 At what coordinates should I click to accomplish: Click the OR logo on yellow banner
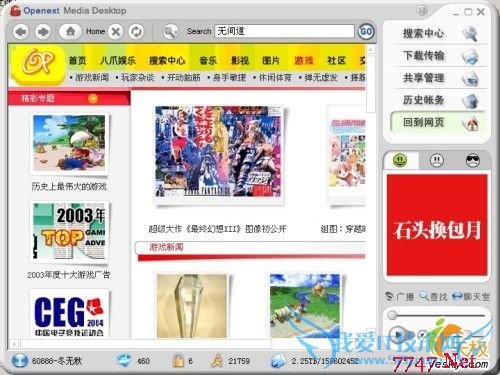38,62
